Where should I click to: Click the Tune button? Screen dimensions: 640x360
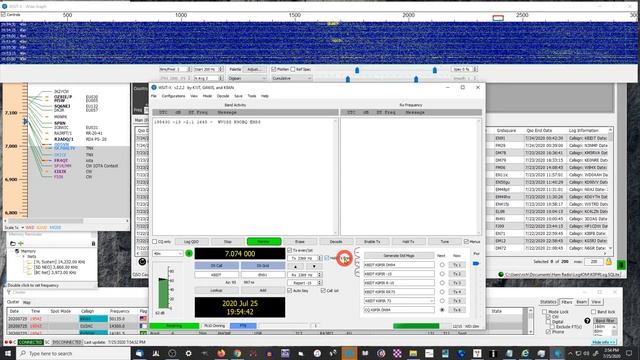pyautogui.click(x=444, y=242)
